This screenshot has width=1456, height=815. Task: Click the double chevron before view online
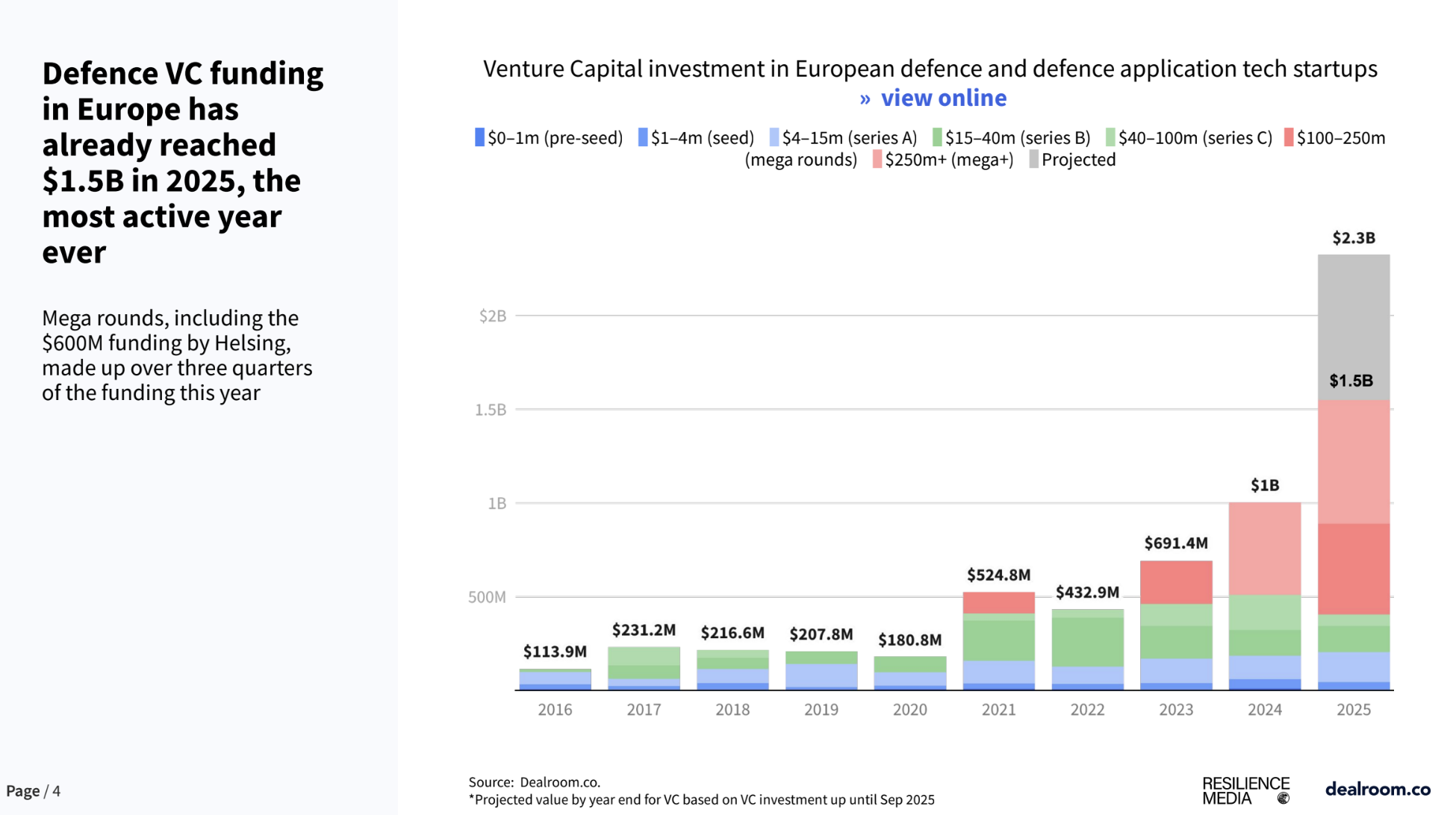865,99
